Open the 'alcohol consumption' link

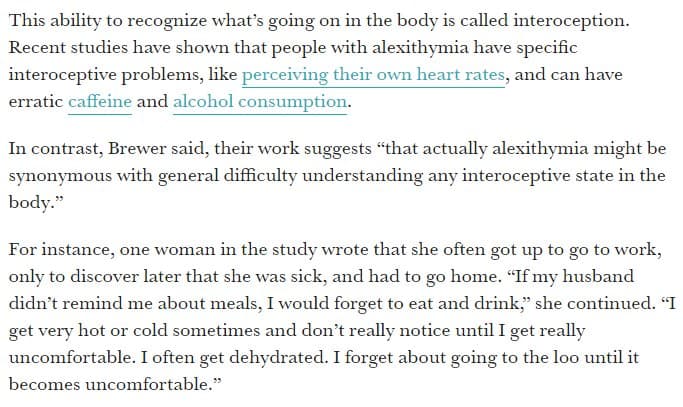tap(260, 101)
